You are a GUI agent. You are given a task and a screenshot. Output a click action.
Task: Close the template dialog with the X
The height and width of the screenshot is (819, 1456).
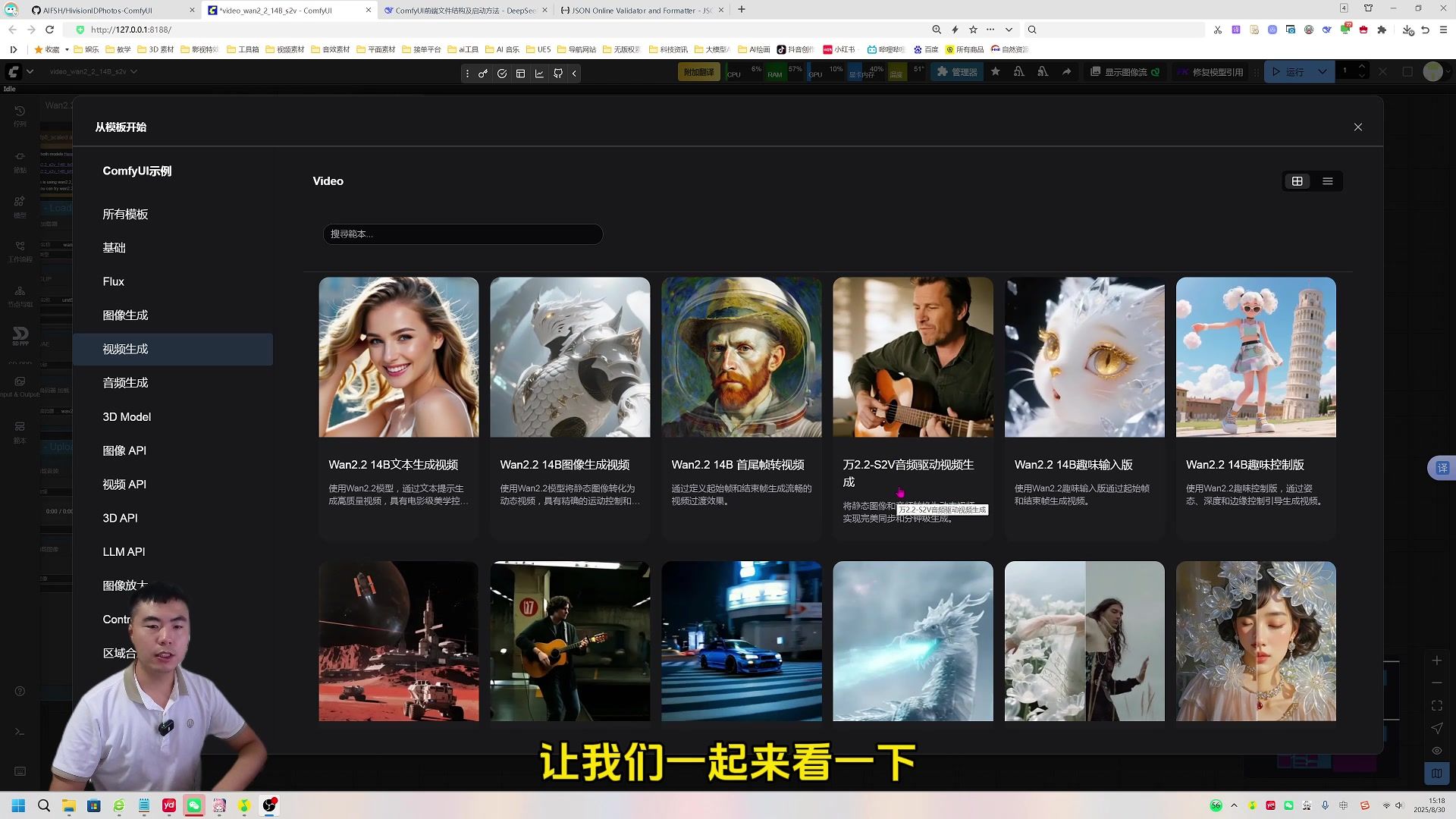coord(1357,127)
